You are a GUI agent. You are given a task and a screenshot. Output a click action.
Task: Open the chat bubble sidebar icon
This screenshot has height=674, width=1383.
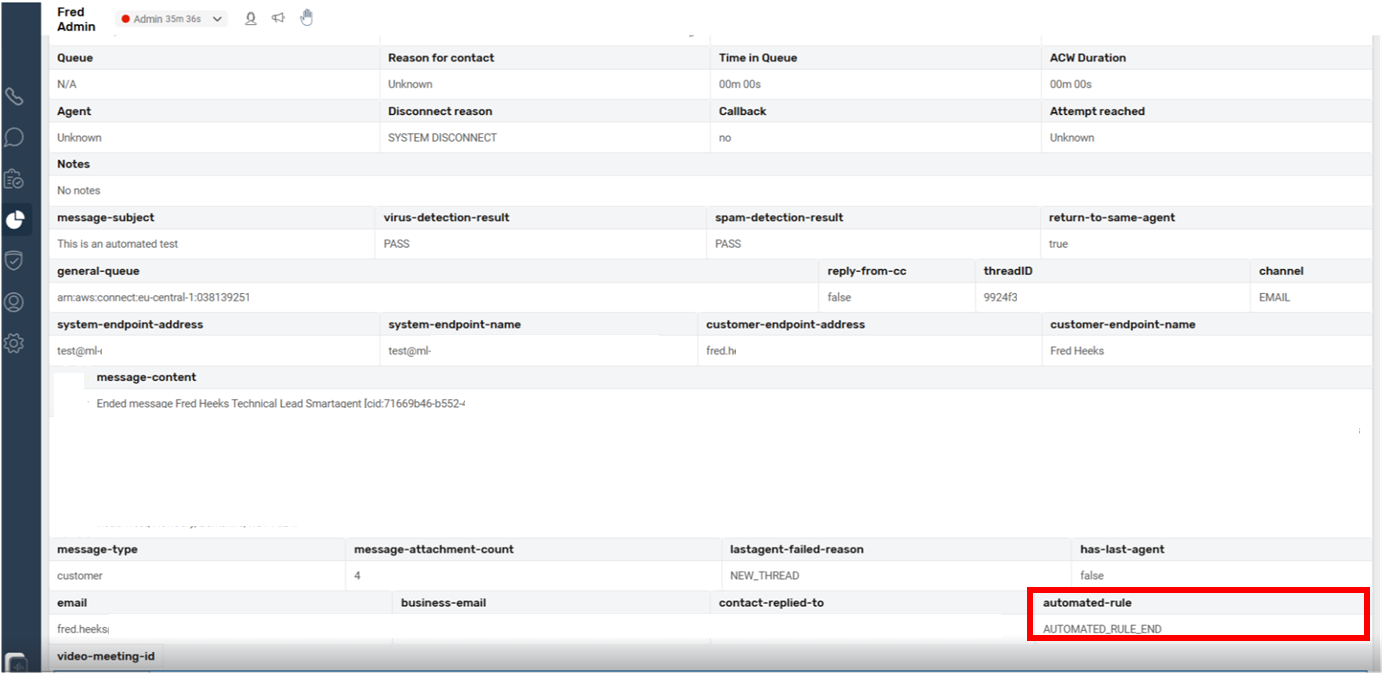pyautogui.click(x=14, y=138)
